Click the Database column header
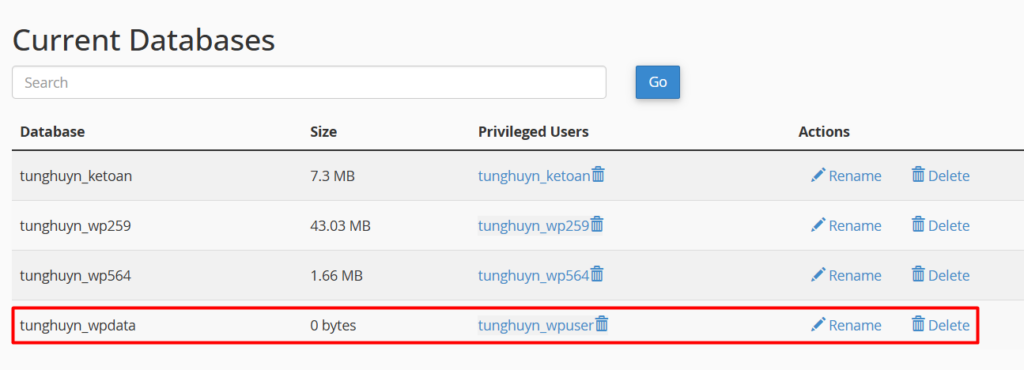 click(x=52, y=132)
